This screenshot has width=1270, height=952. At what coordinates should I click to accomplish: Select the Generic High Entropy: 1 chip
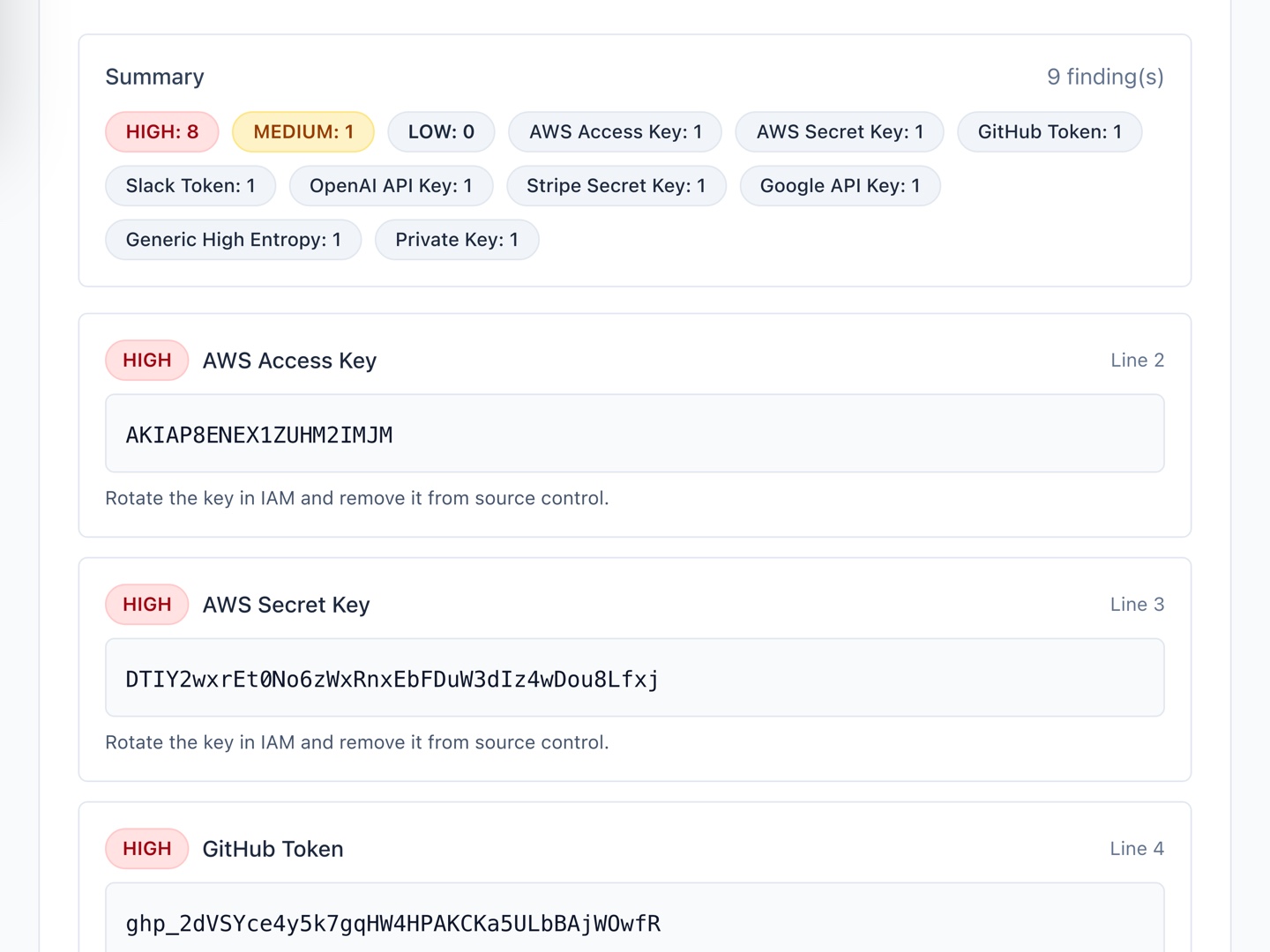pyautogui.click(x=234, y=240)
